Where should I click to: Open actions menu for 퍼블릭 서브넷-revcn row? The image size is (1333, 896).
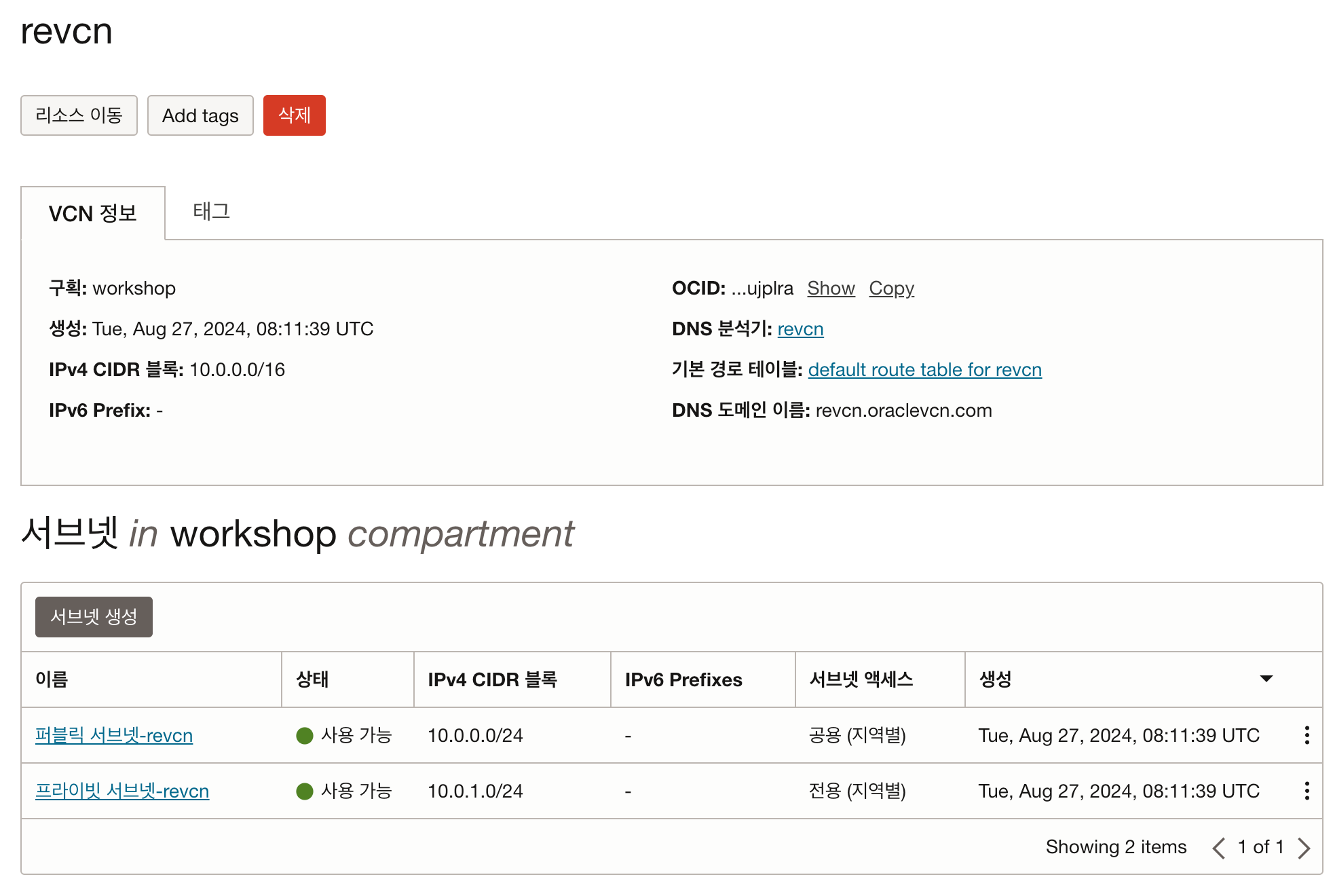pos(1306,735)
